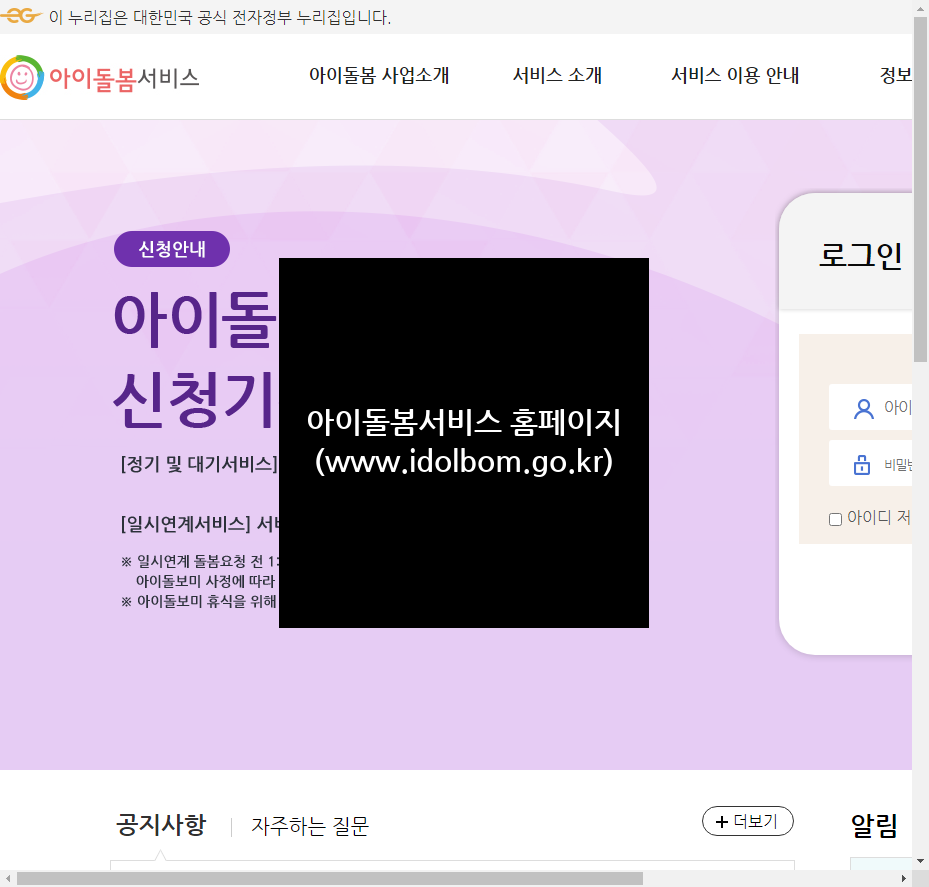Viewport: 929px width, 887px height.
Task: Select the 공지사항 tab
Action: [x=161, y=825]
